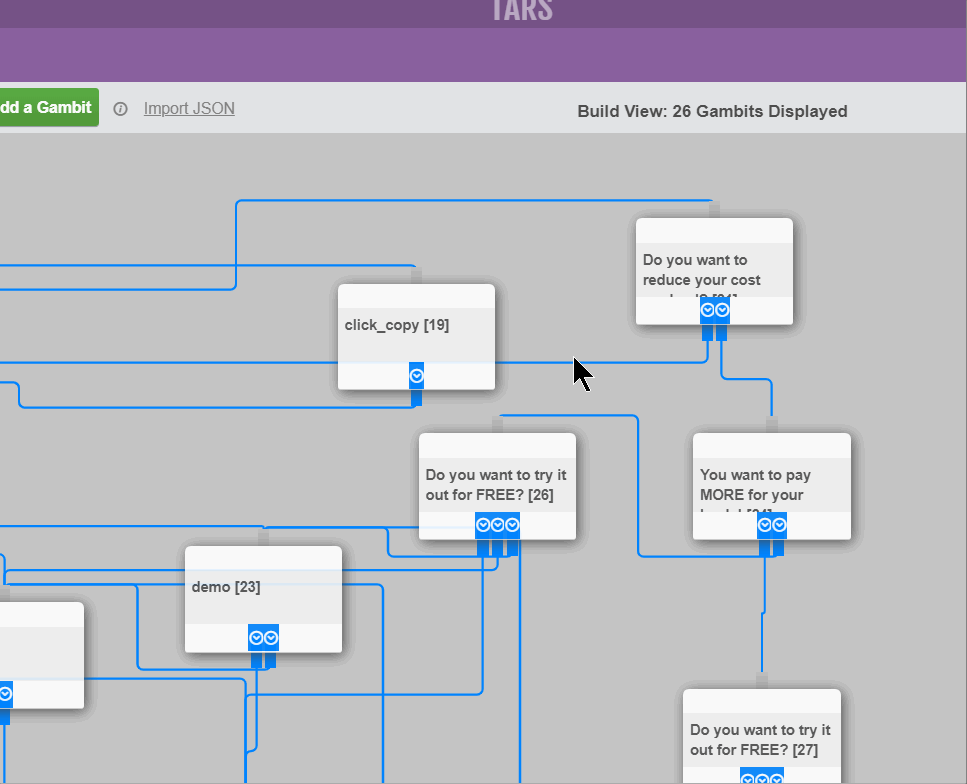
Task: Click third chevron on FREE? [26] gambit
Action: point(512,525)
